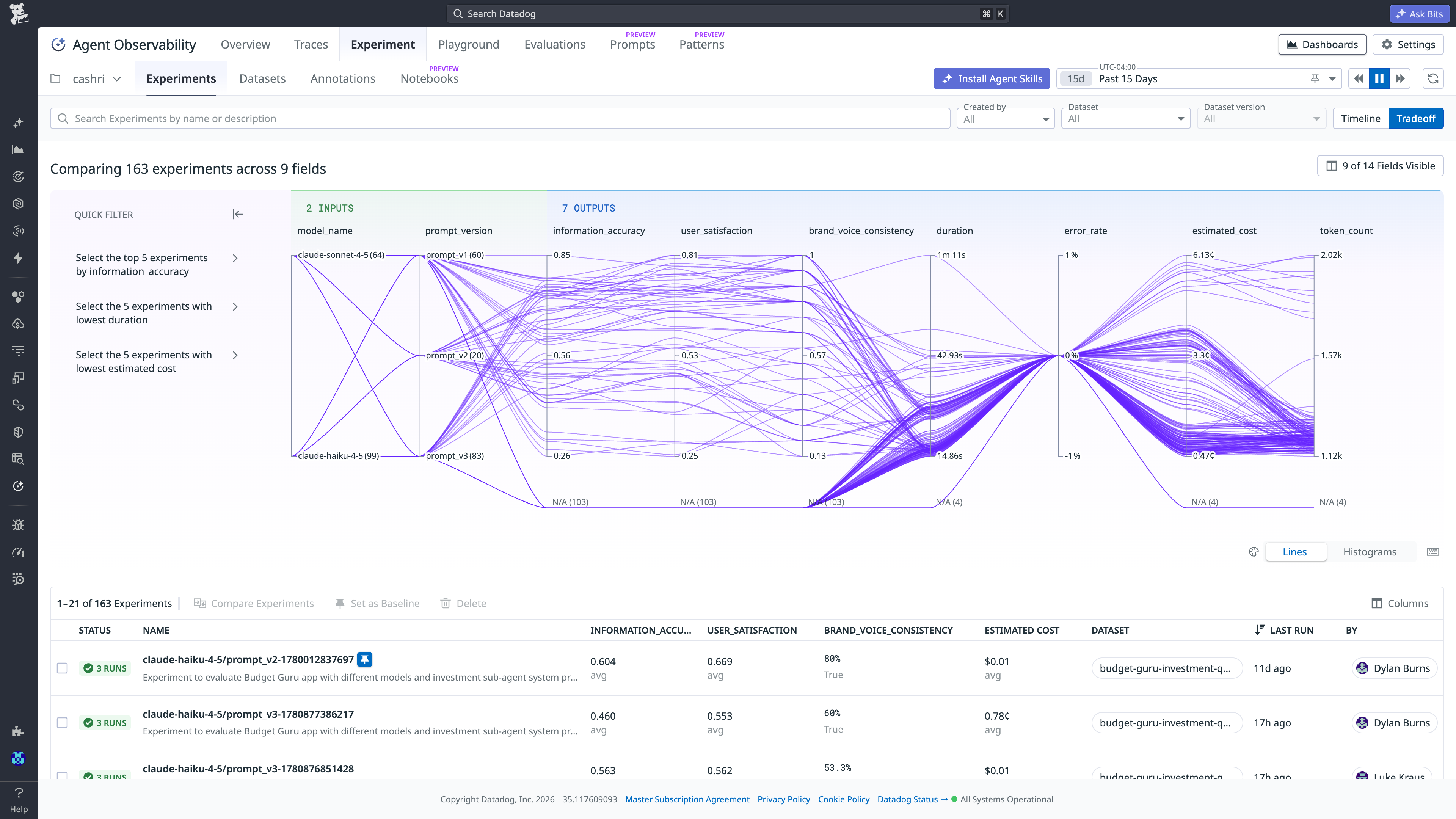The height and width of the screenshot is (819, 1456).
Task: Open the time range dropdown arrow
Action: click(1332, 78)
